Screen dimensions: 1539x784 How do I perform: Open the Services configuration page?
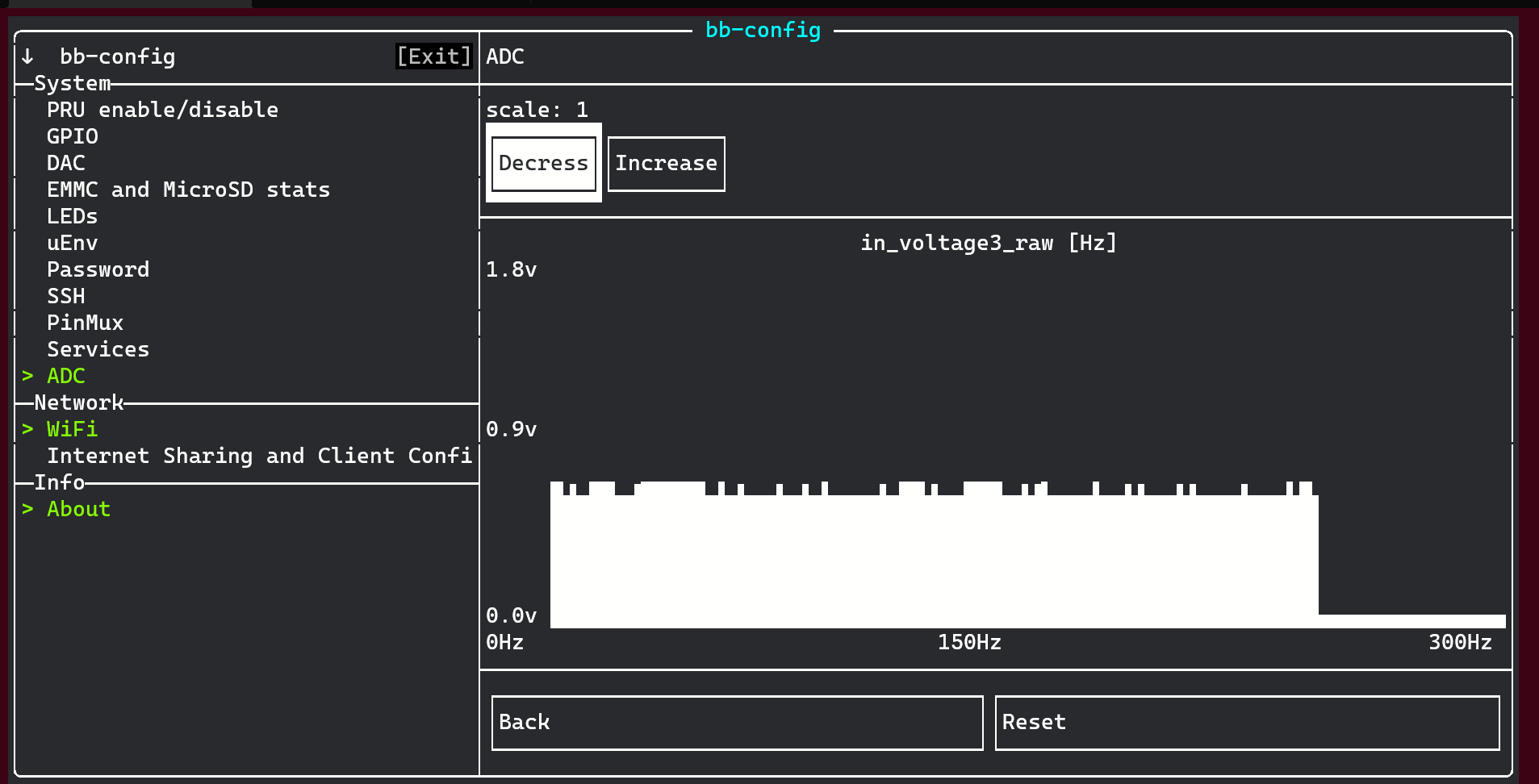point(98,348)
